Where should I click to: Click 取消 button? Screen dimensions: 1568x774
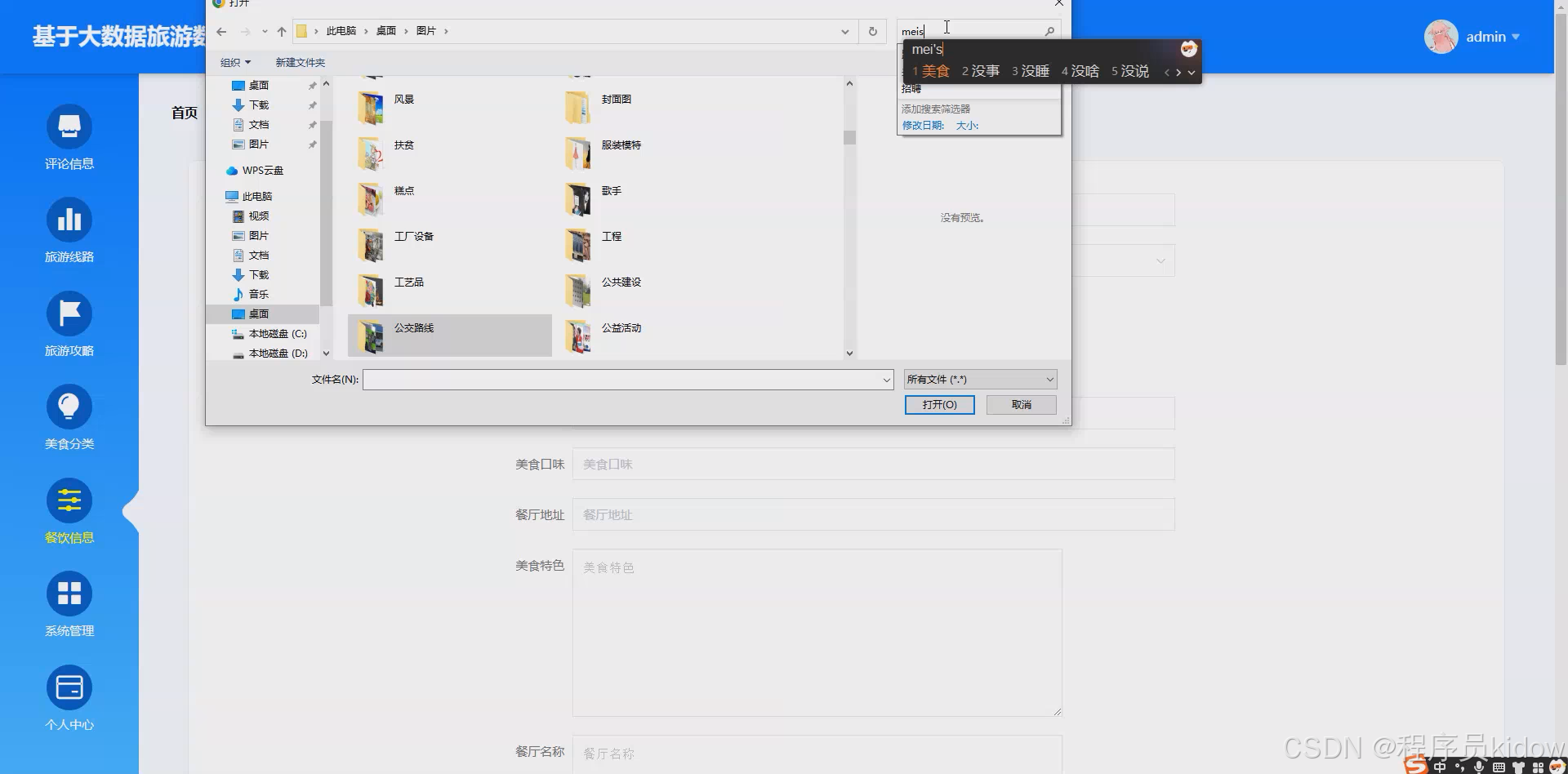click(1021, 405)
